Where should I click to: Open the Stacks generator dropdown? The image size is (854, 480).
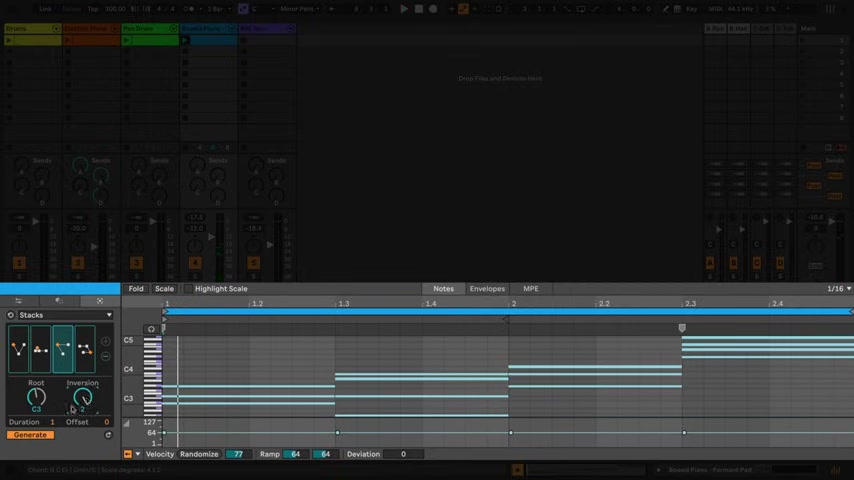[x=65, y=315]
